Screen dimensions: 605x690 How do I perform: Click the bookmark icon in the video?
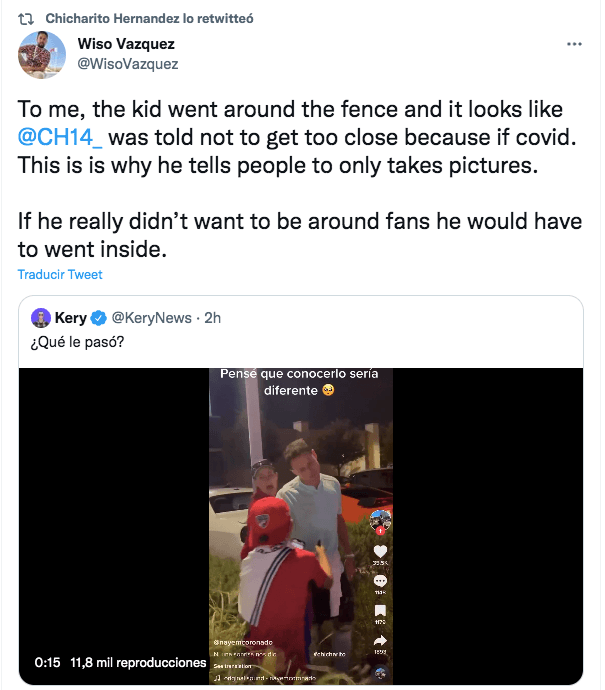(379, 612)
